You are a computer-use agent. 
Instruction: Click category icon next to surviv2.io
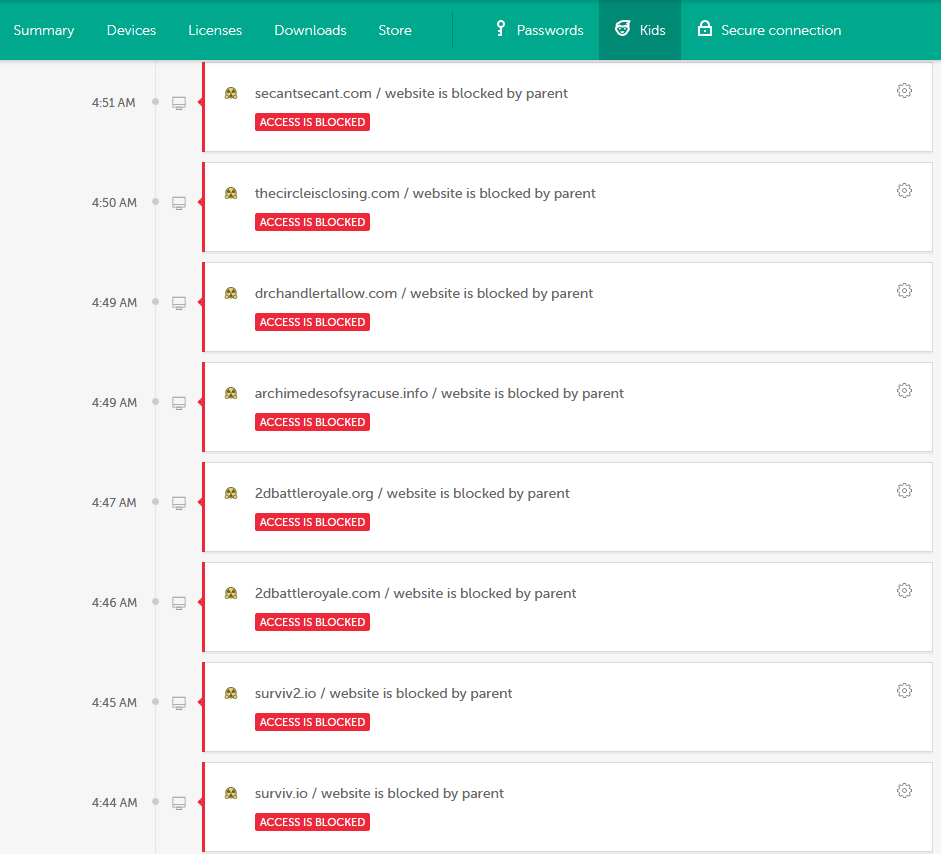pyautogui.click(x=231, y=693)
